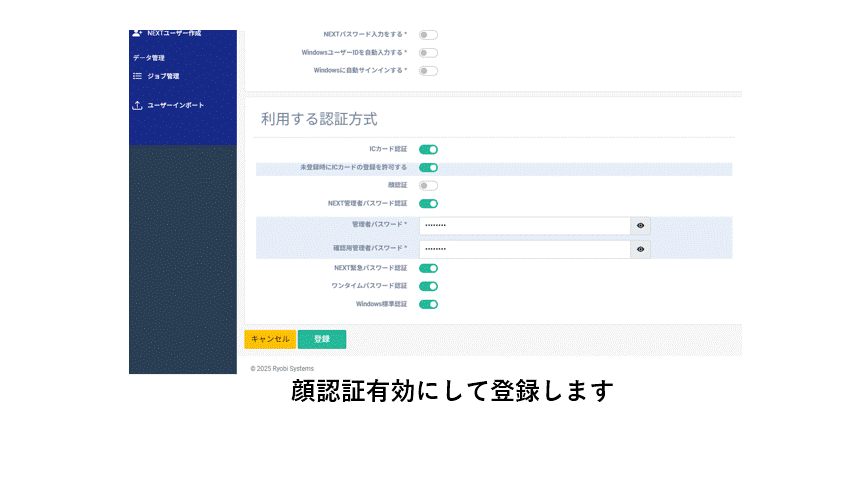Click the 確認用管理者パスワード input field
The image size is (853, 480).
[524, 249]
